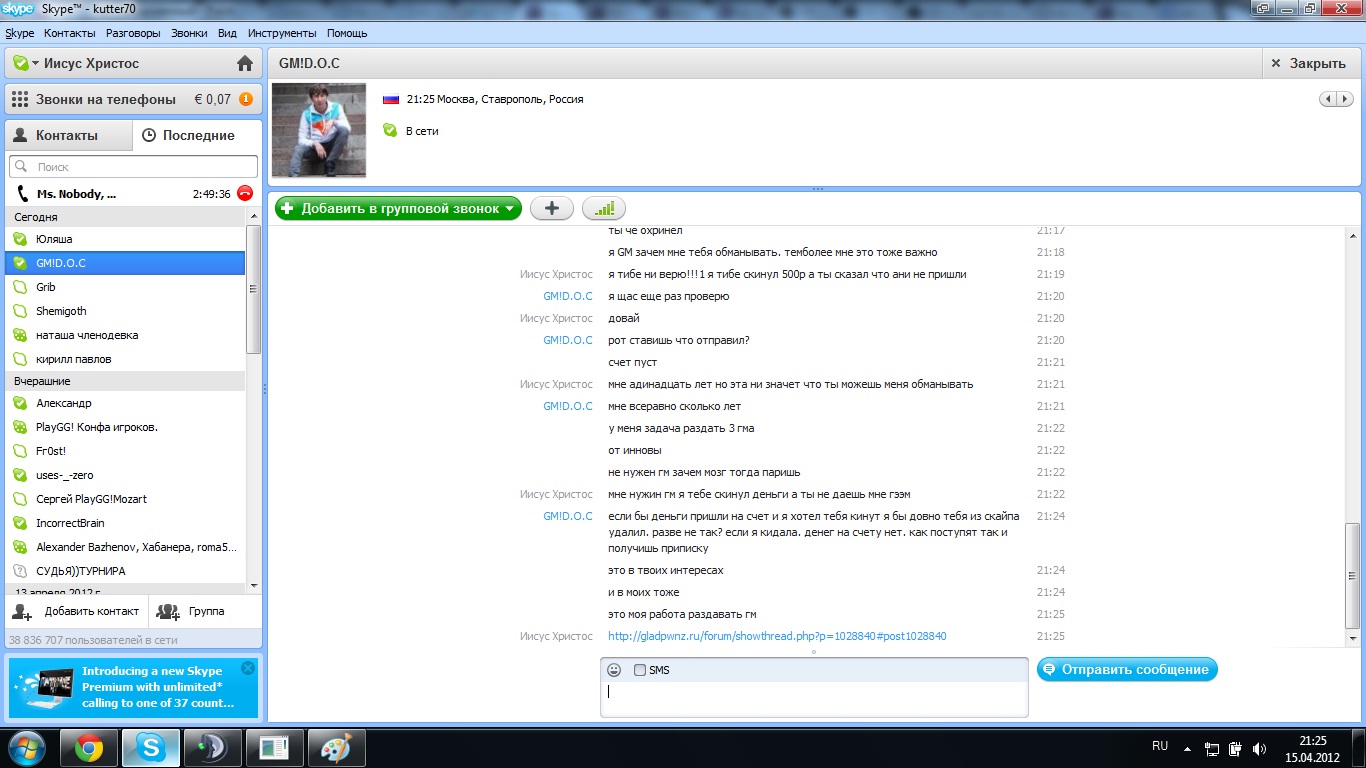Click question-mark icon of СУДЬЯ))ТУРНИРА
Screen dimensions: 1366x768
(x=20, y=571)
